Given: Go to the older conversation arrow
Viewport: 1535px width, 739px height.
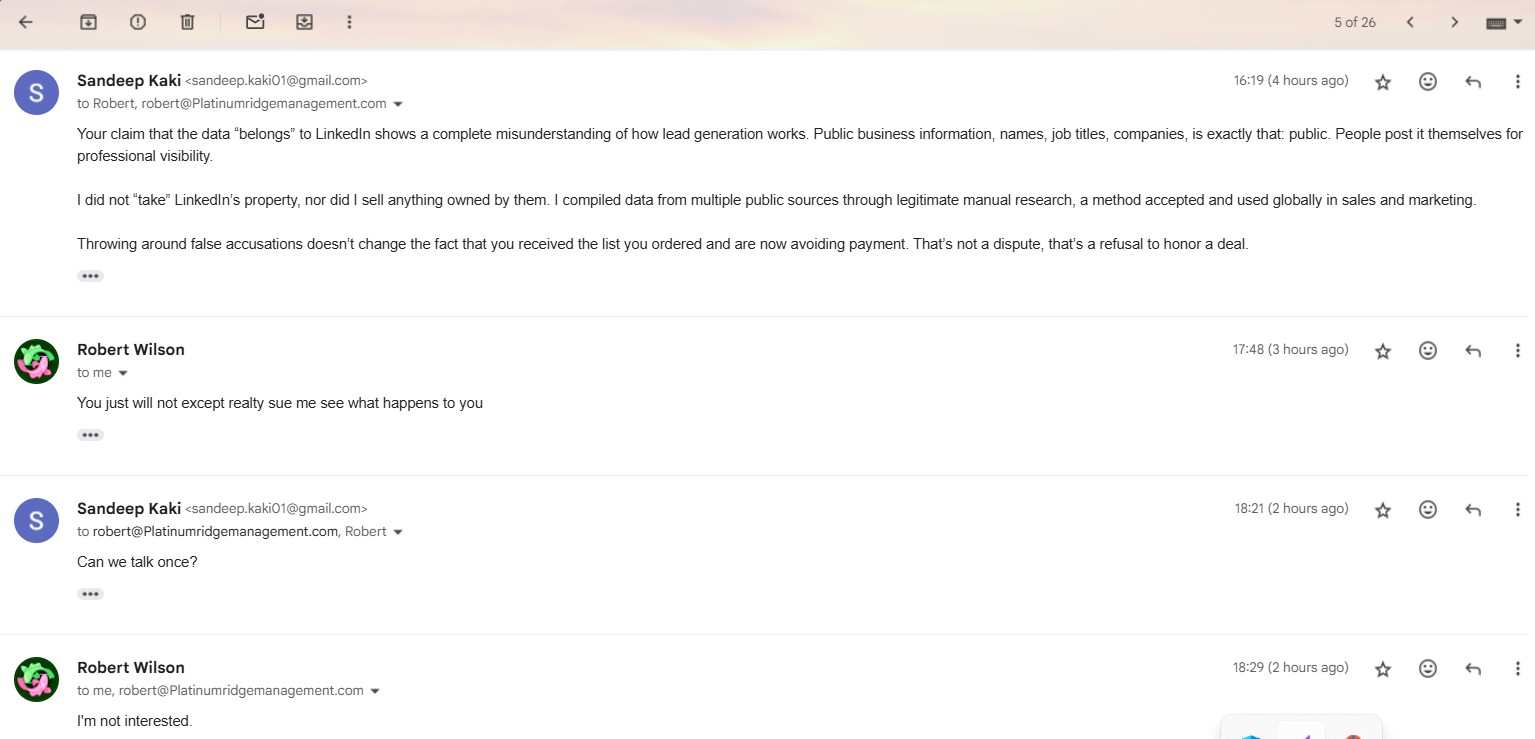Looking at the screenshot, I should (x=1455, y=22).
